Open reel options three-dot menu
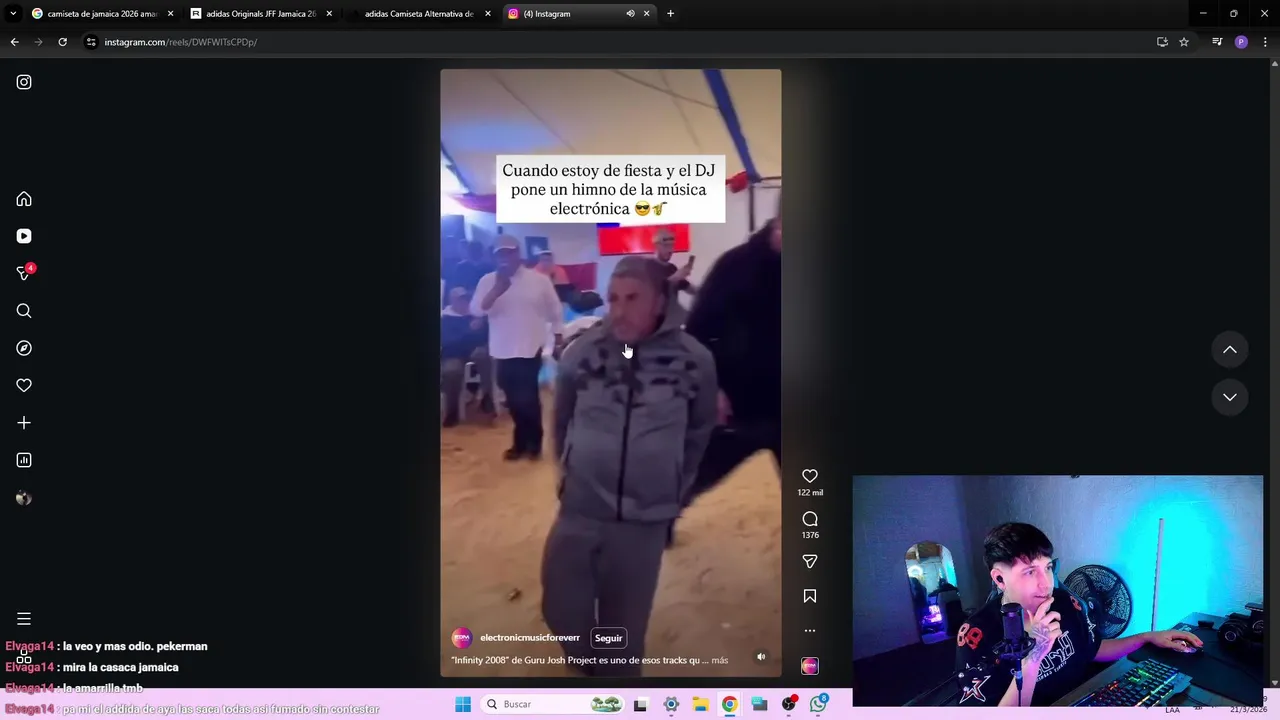 tap(810, 631)
